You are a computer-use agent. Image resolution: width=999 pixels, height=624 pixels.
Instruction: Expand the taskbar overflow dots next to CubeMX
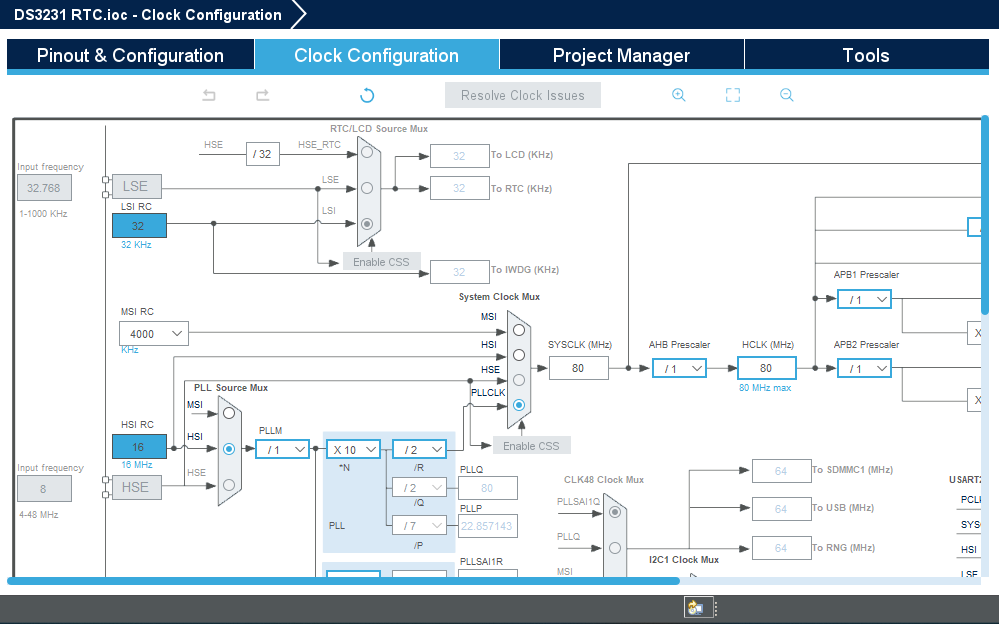(x=716, y=607)
